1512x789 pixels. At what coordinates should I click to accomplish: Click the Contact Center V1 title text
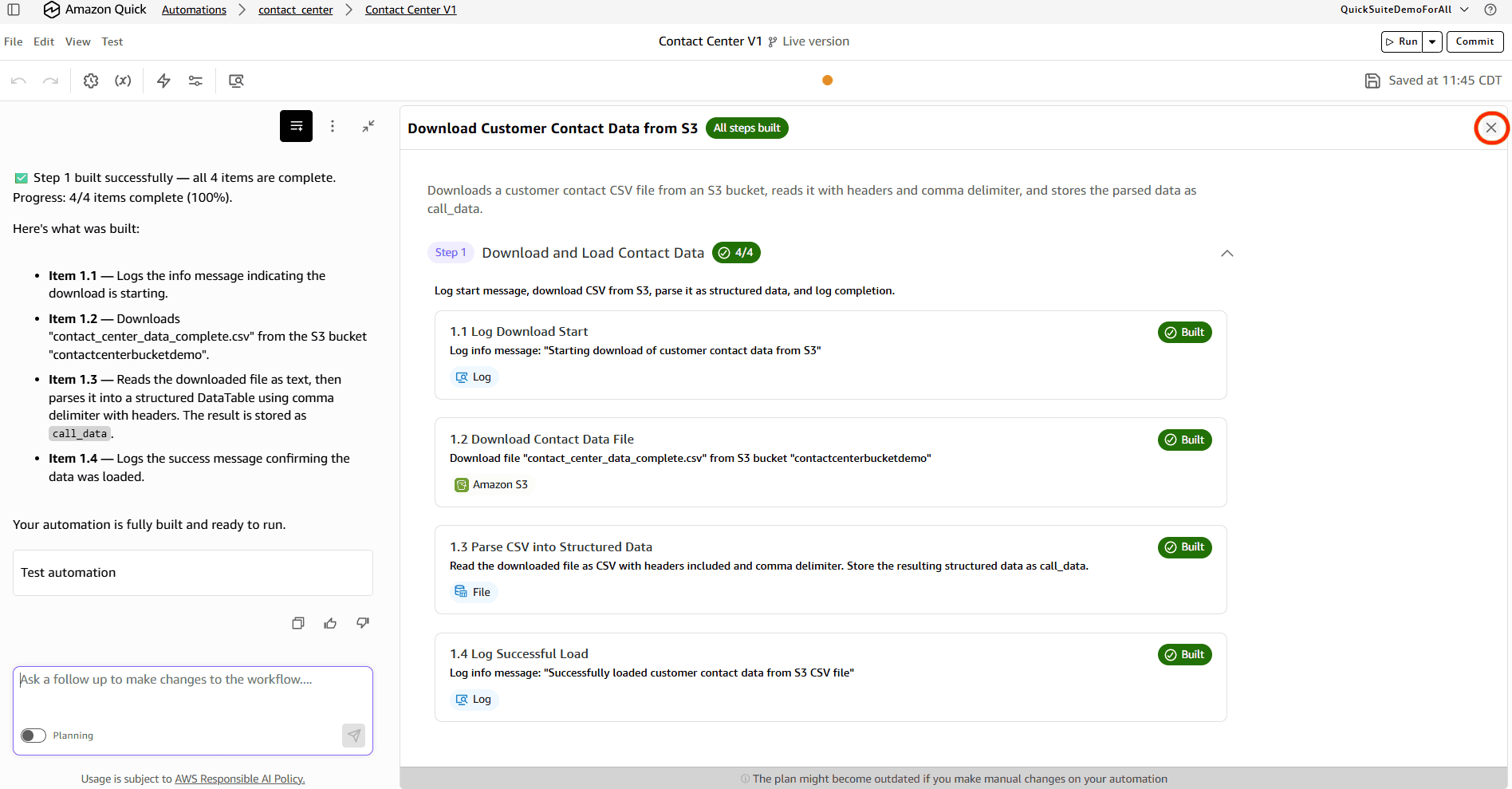point(711,41)
